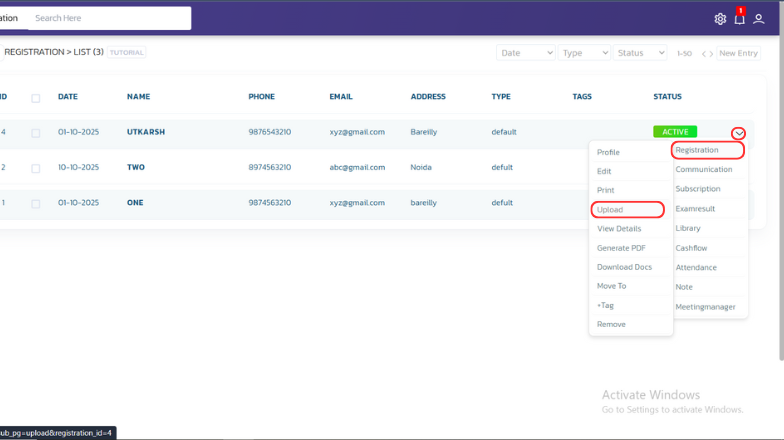Image resolution: width=784 pixels, height=440 pixels.
Task: Select Attendance in the module submenu
Action: (696, 268)
